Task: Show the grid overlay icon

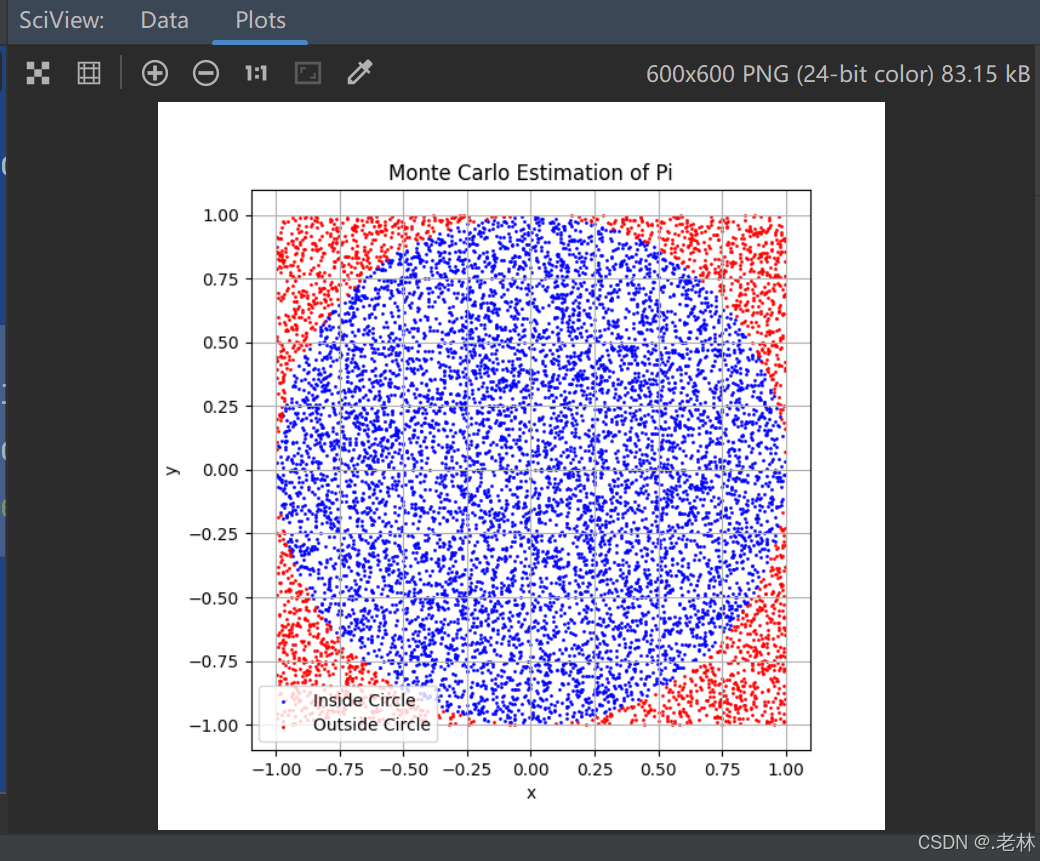Action: 89,73
